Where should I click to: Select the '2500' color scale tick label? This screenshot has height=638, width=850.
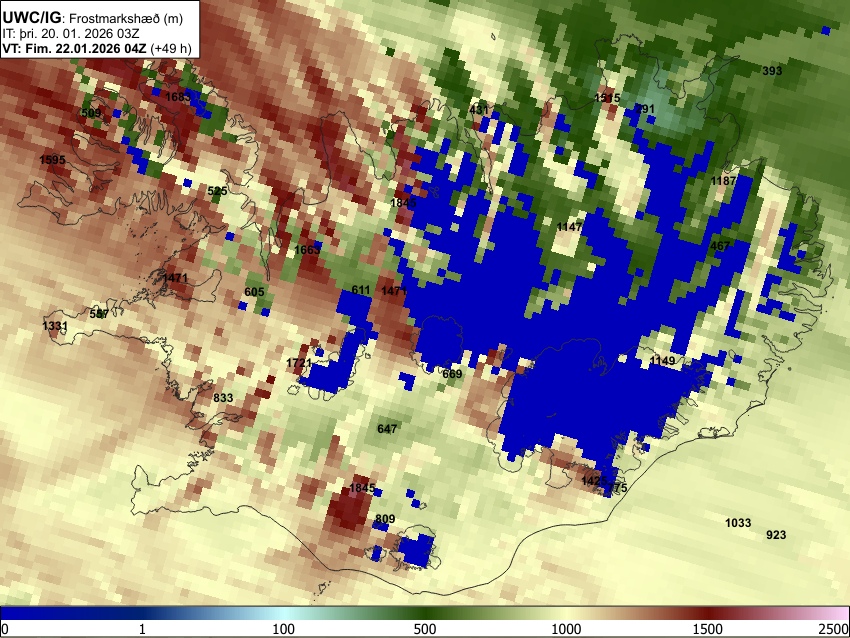(835, 629)
